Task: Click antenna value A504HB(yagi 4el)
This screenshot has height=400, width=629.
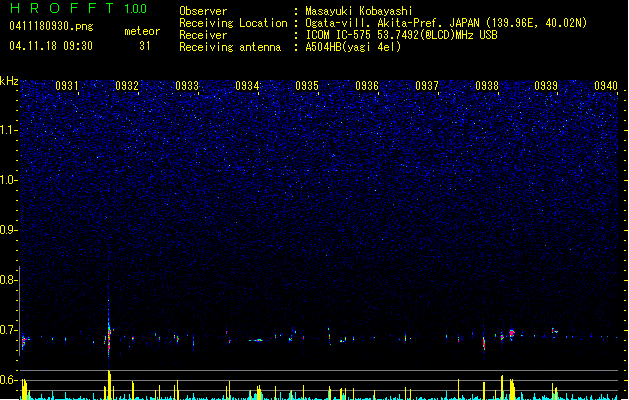Action: tap(353, 47)
